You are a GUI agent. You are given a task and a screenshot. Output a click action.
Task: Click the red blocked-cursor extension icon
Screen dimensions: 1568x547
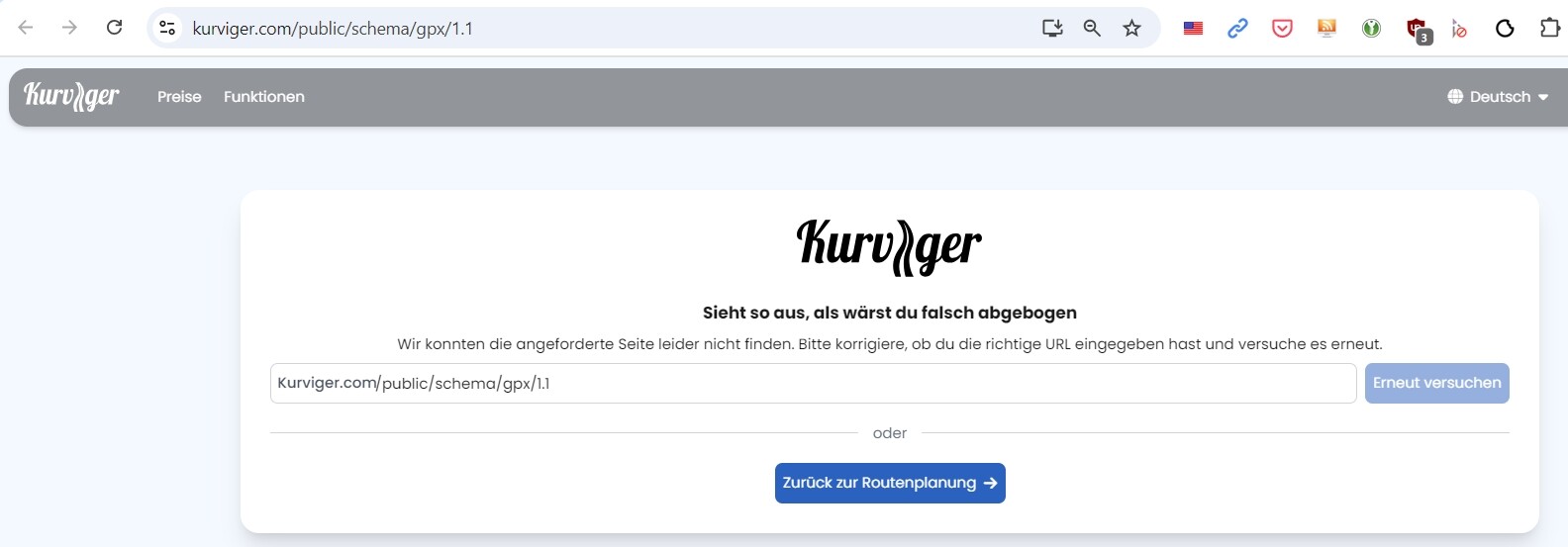click(1459, 29)
